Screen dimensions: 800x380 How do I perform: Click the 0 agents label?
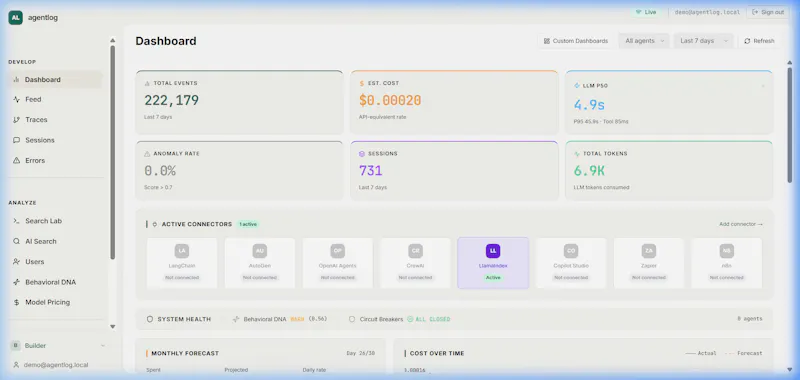(749, 319)
